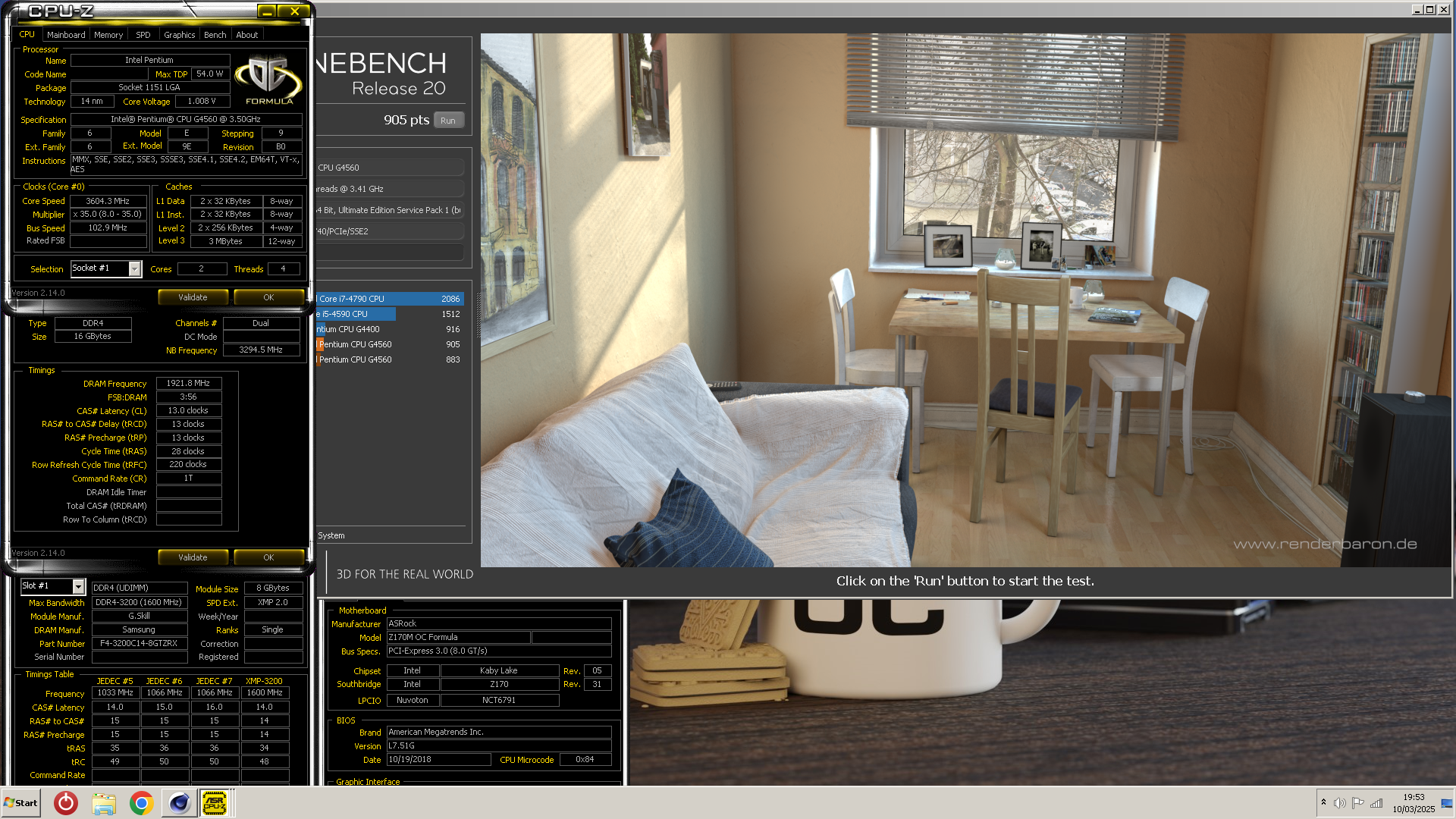Show hidden system tray icons

click(1323, 802)
